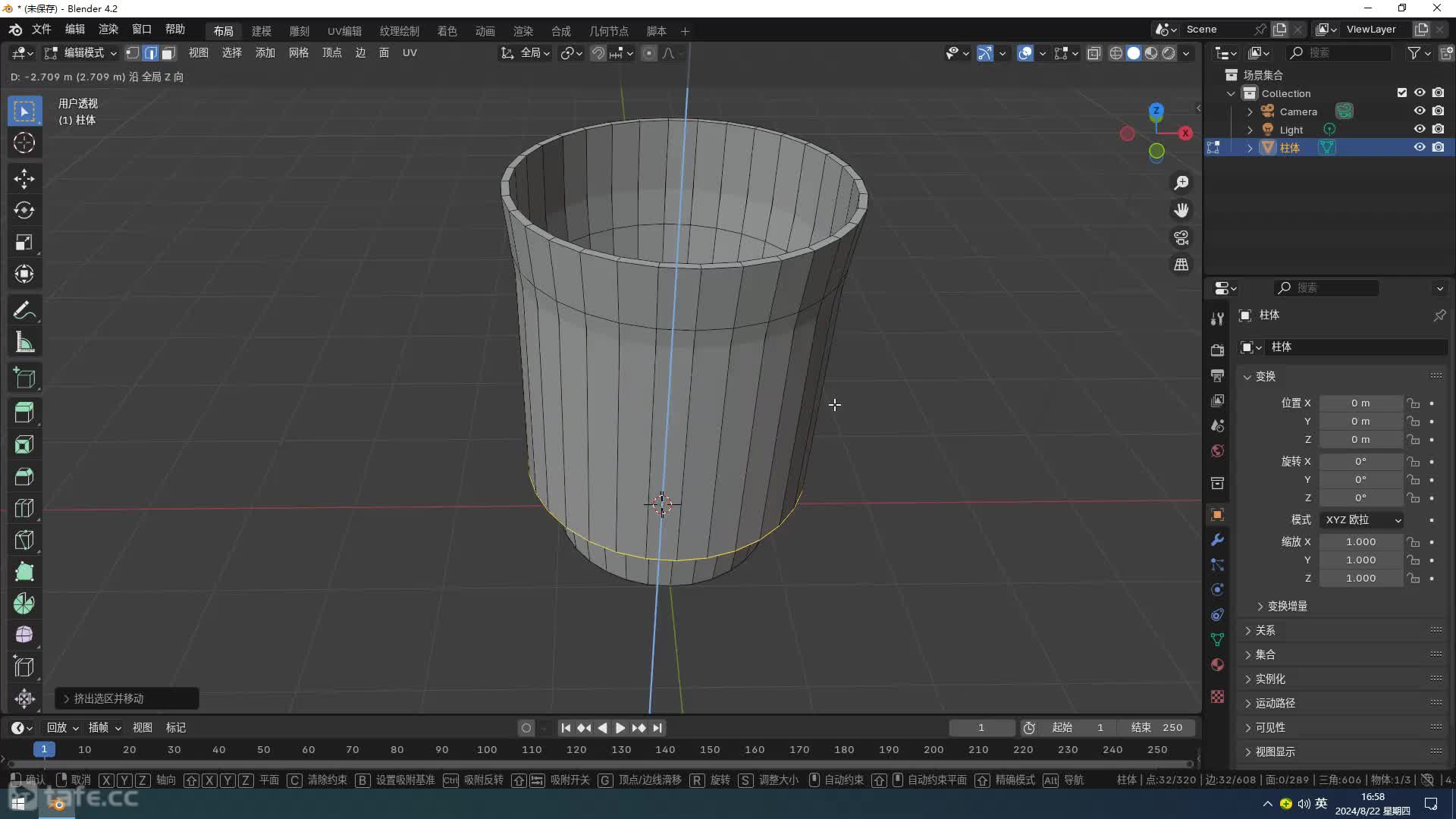
Task: Switch to the UV编辑 workspace tab
Action: (344, 31)
